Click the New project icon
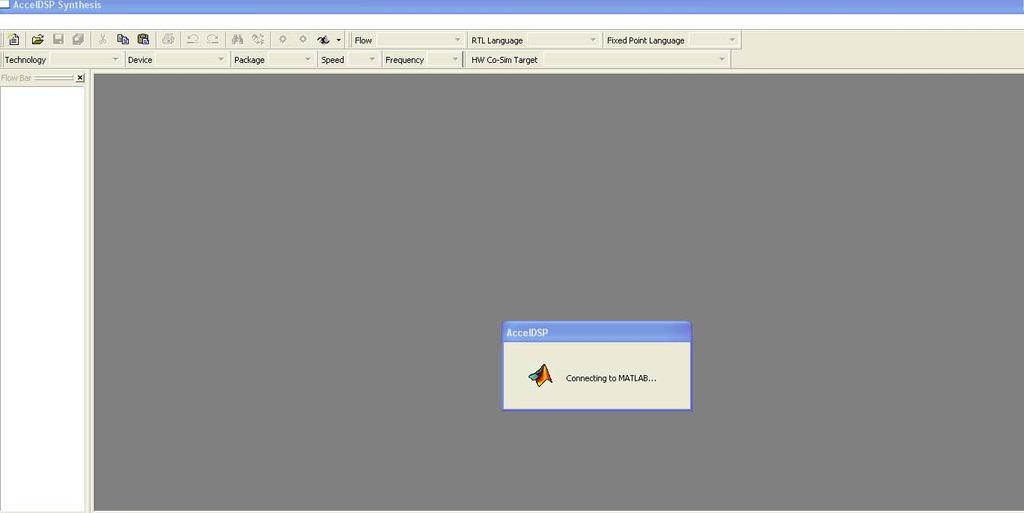The image size is (1024, 513). click(x=14, y=40)
